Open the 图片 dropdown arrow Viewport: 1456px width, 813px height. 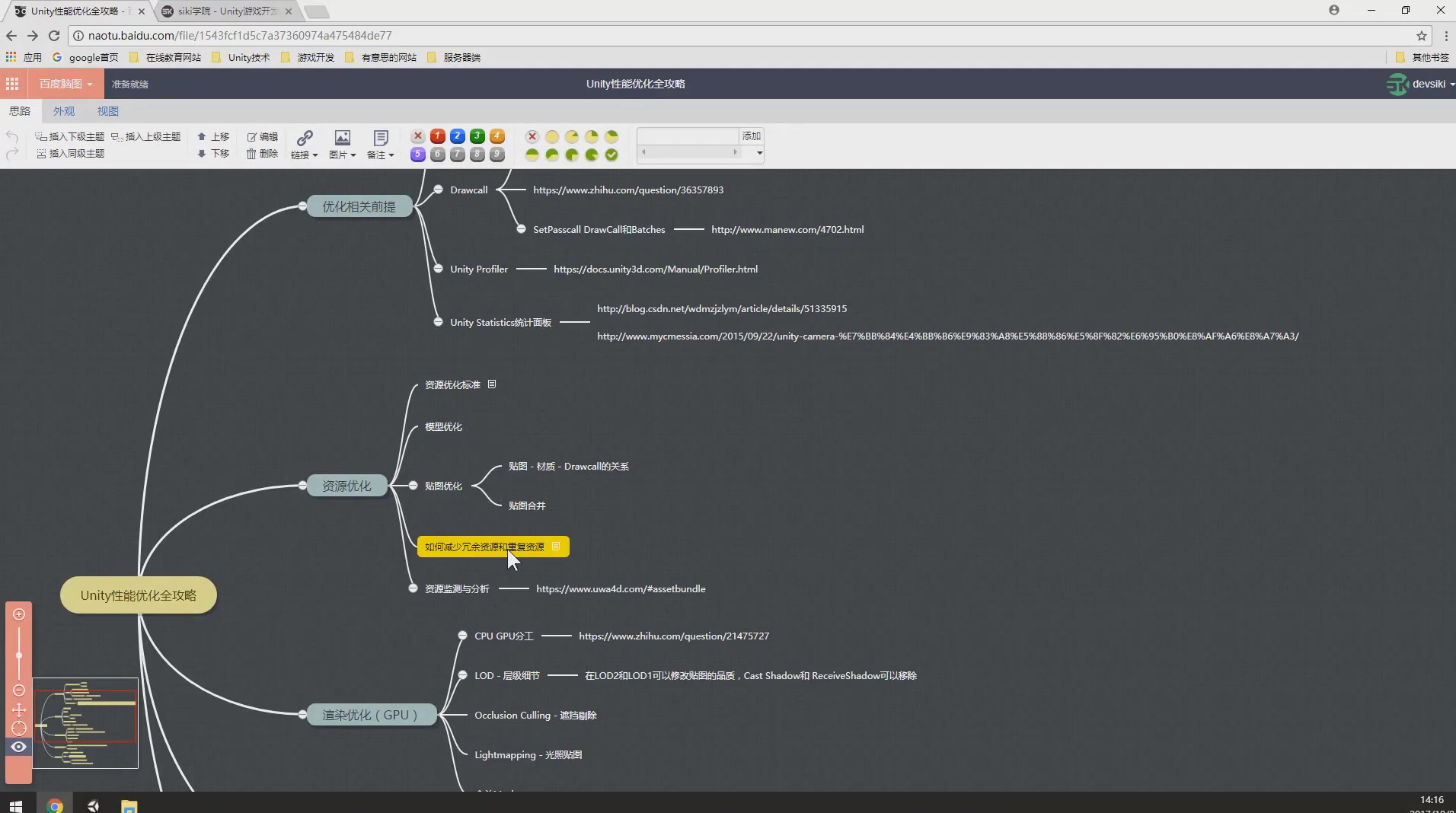[353, 155]
